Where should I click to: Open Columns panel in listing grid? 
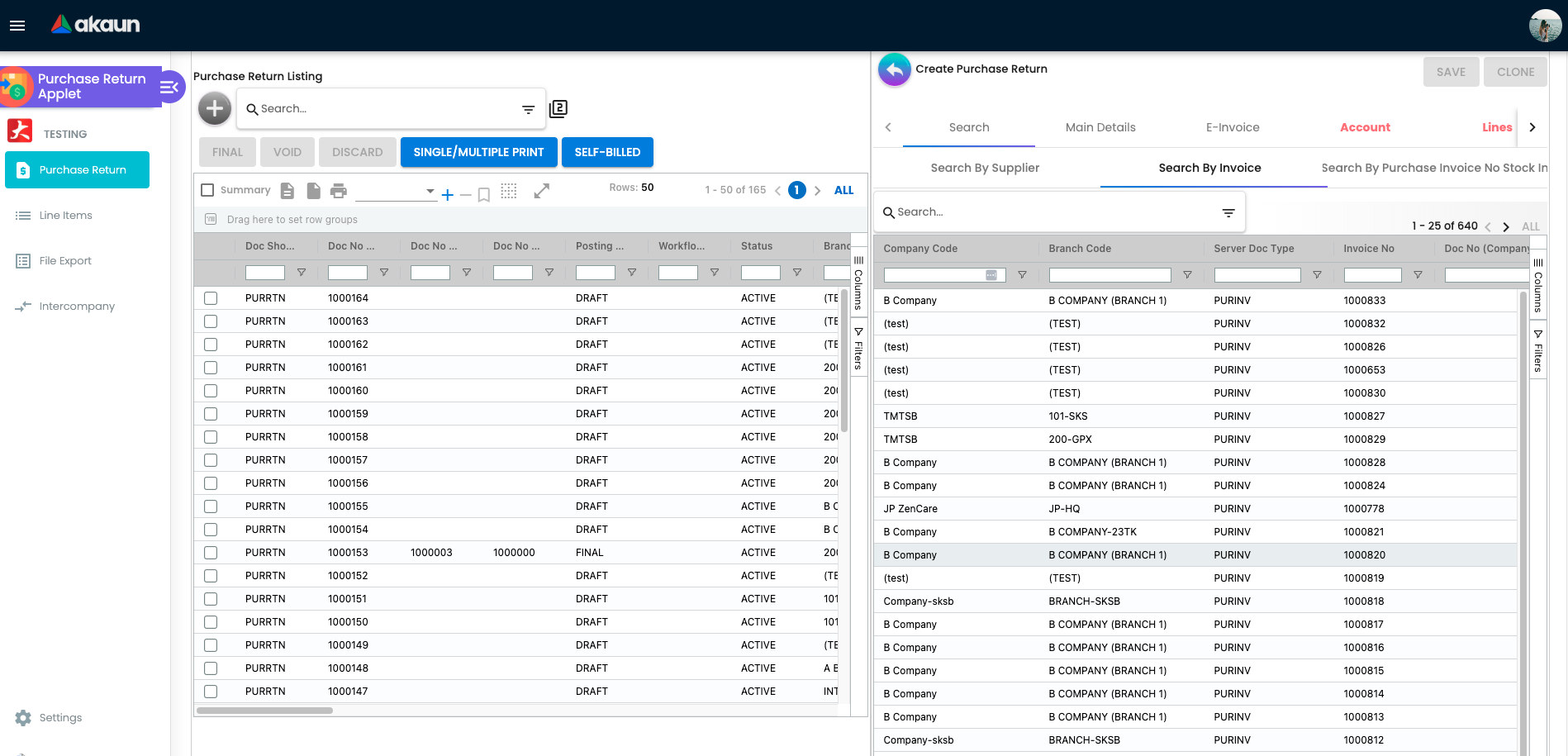858,283
